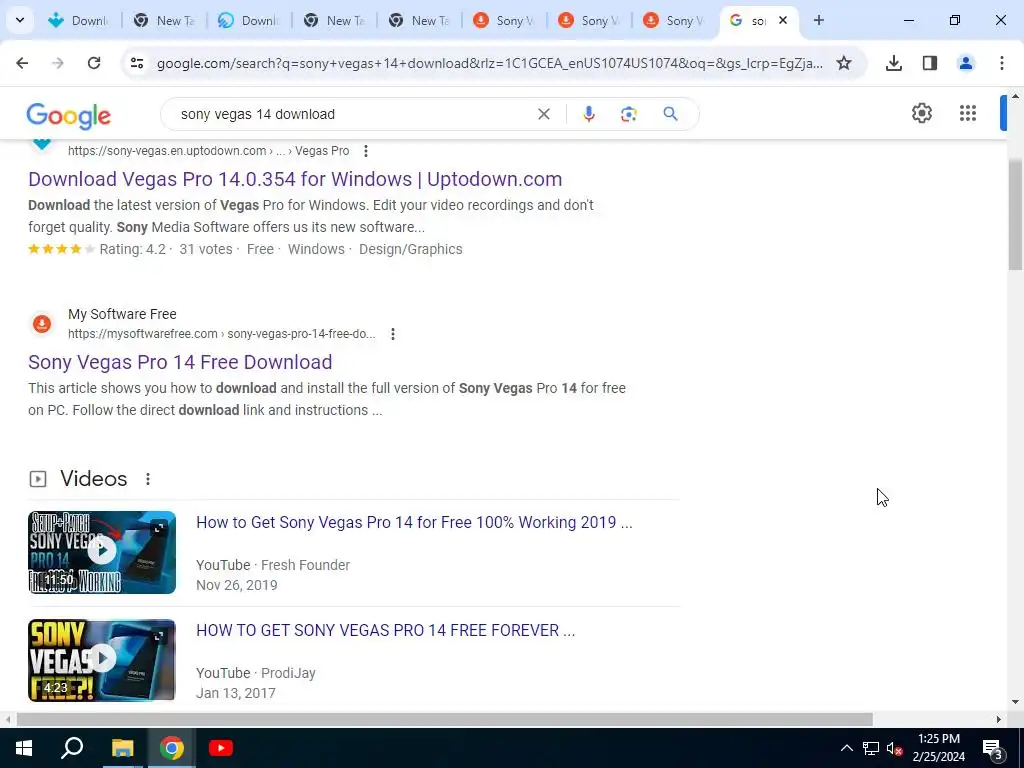
Task: Open more options for Uptodown result
Action: [x=366, y=151]
